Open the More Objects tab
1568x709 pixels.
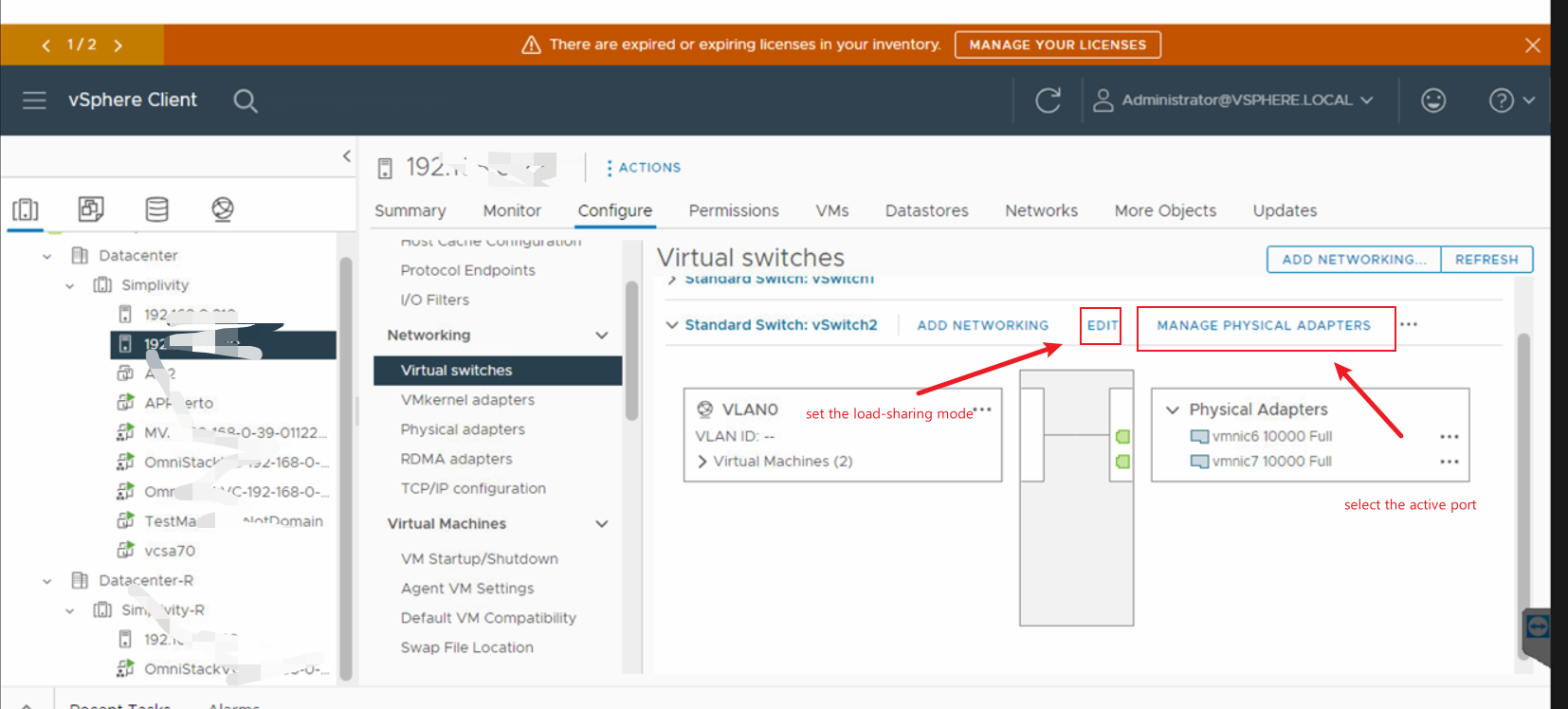1165,210
